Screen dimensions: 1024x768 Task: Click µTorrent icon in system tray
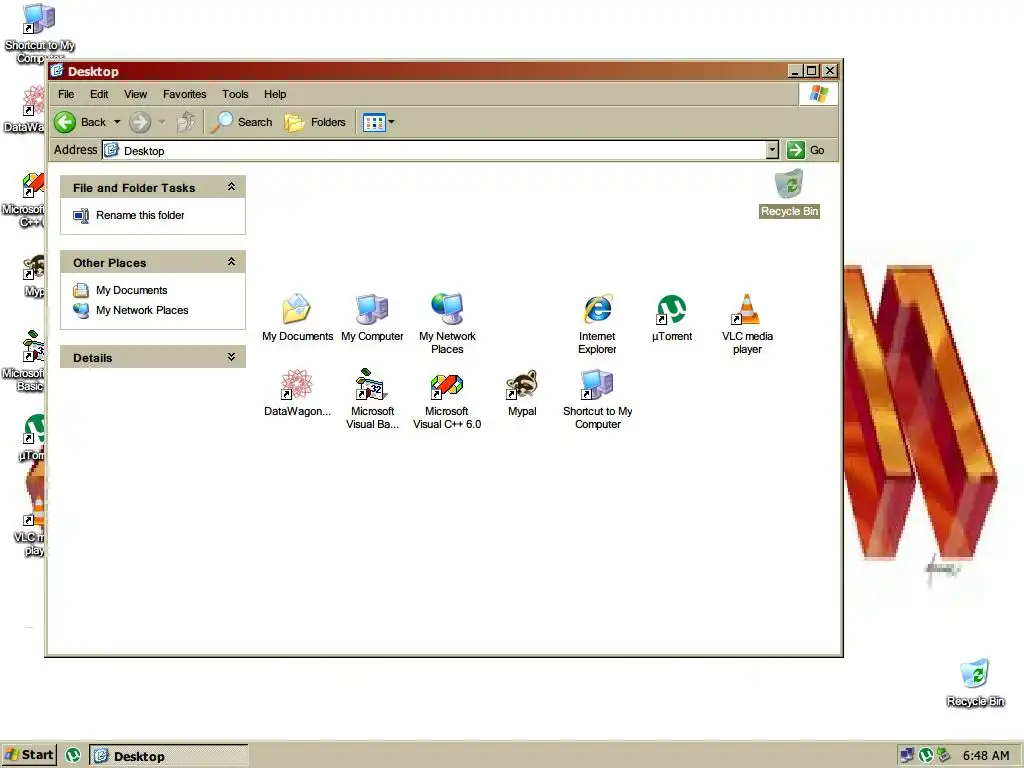[925, 756]
